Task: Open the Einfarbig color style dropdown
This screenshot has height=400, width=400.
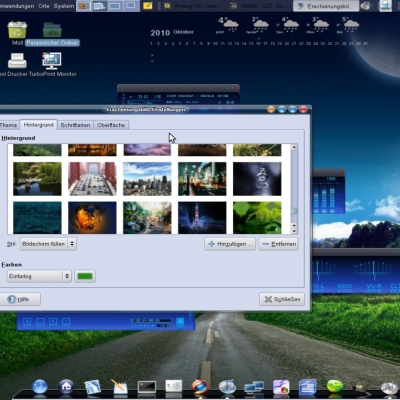Action: click(x=39, y=276)
